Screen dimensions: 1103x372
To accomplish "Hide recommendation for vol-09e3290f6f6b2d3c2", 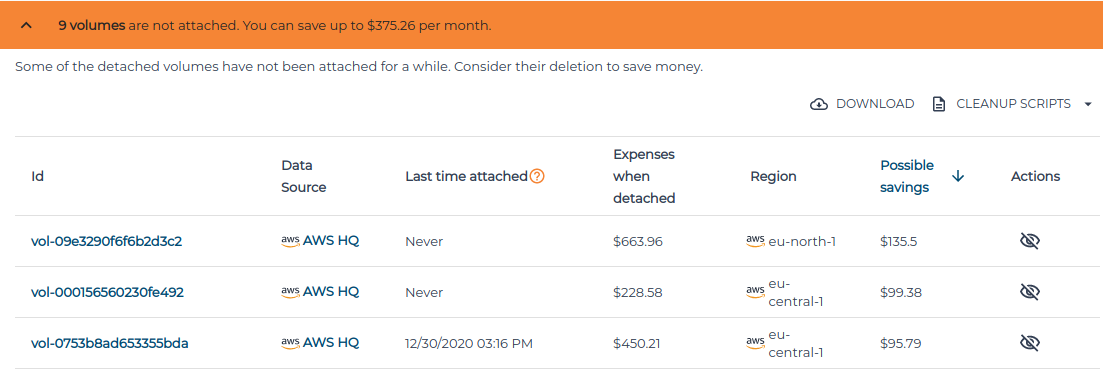I will pos(1030,241).
